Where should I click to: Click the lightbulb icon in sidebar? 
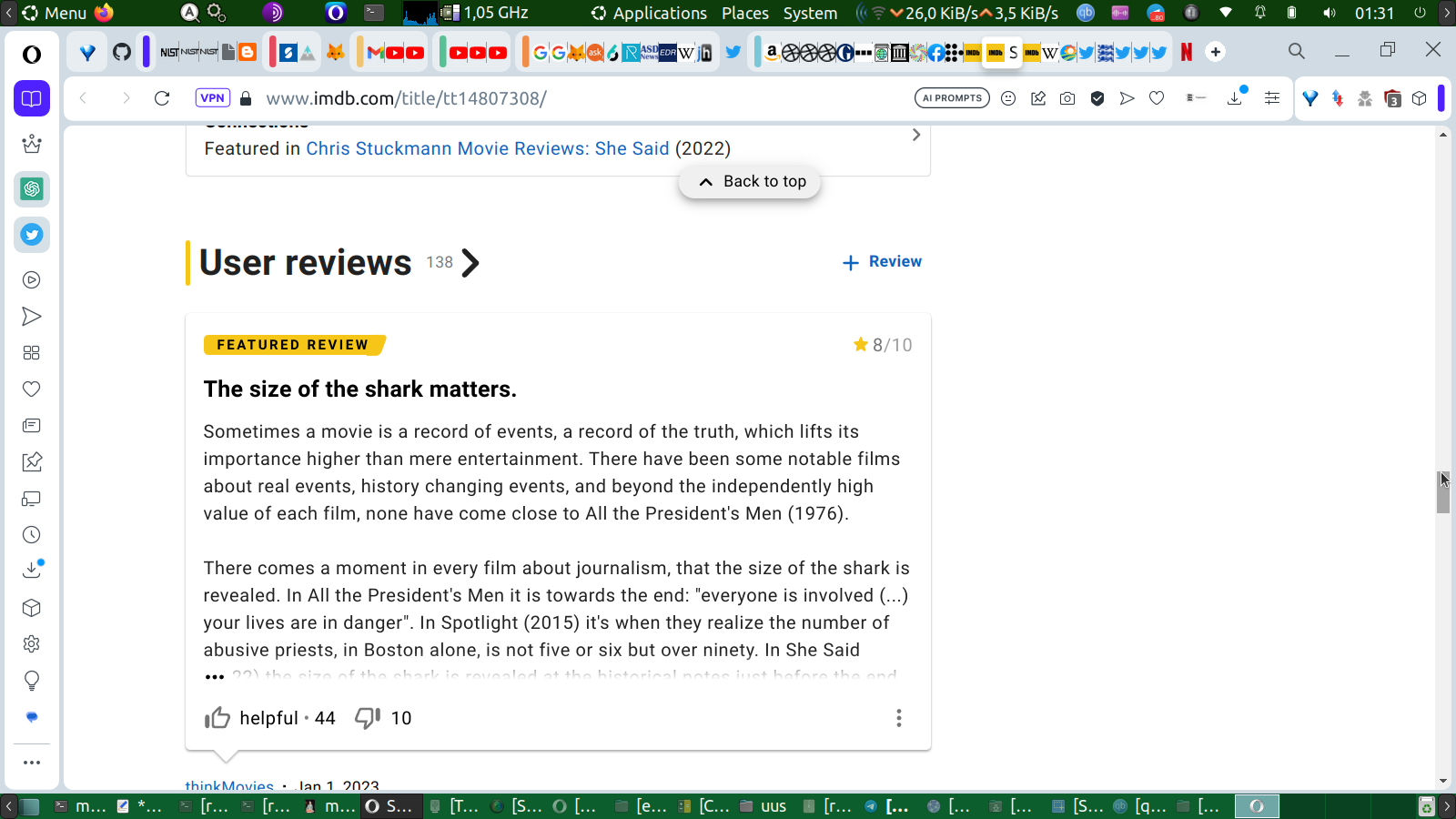click(32, 681)
